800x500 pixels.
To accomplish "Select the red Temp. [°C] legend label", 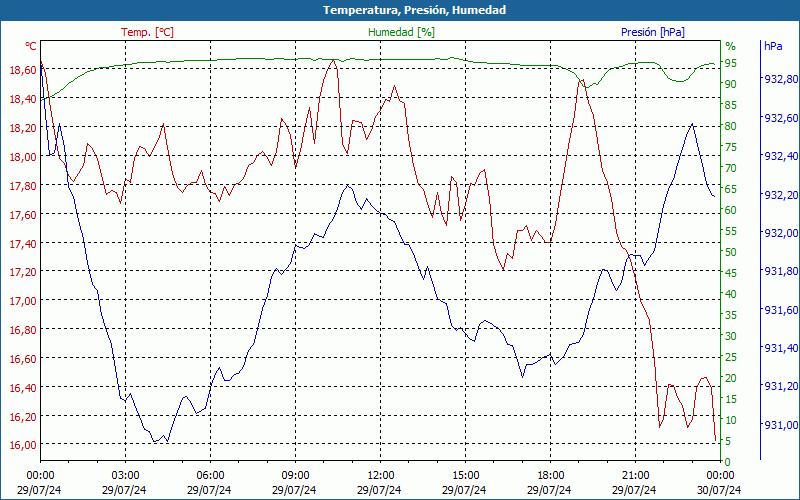I will [147, 32].
